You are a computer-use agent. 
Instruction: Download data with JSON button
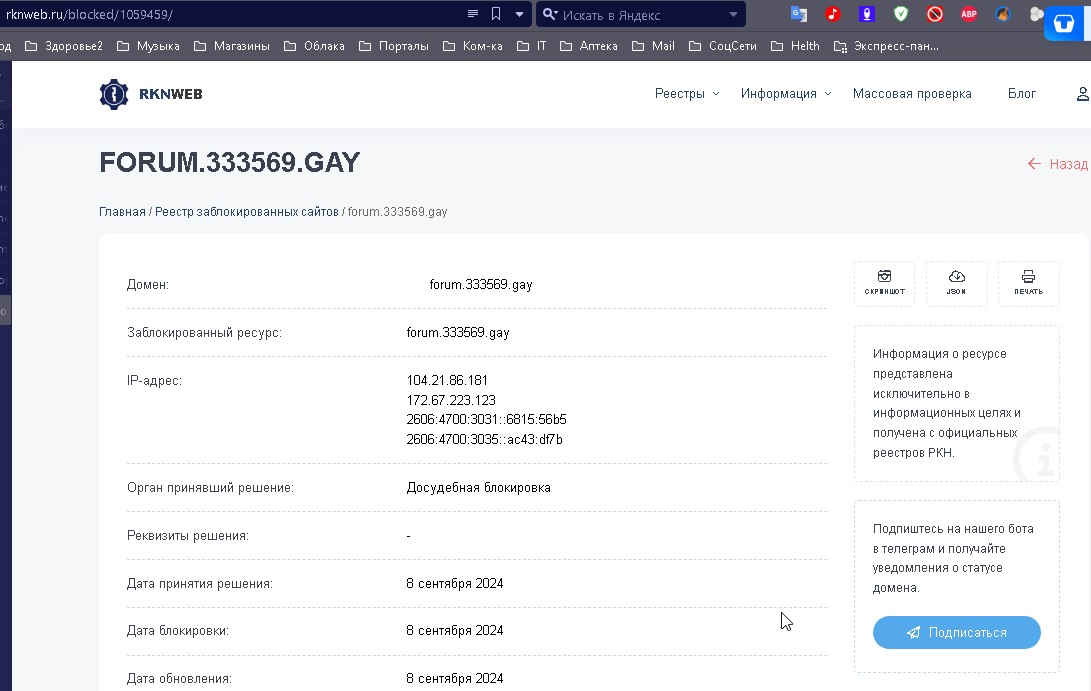[957, 283]
